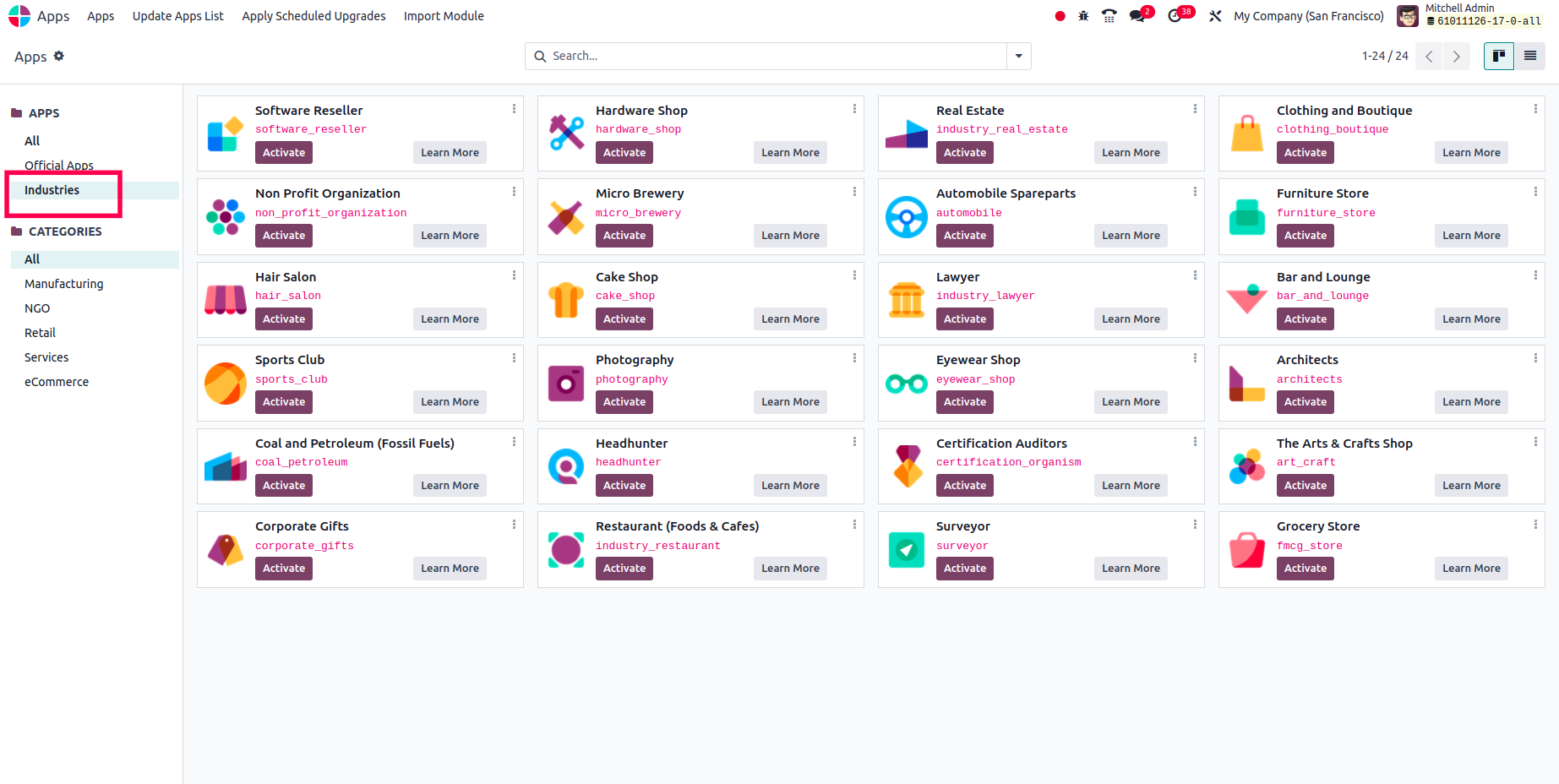Open the Surveyor card kebab menu

click(x=1195, y=524)
